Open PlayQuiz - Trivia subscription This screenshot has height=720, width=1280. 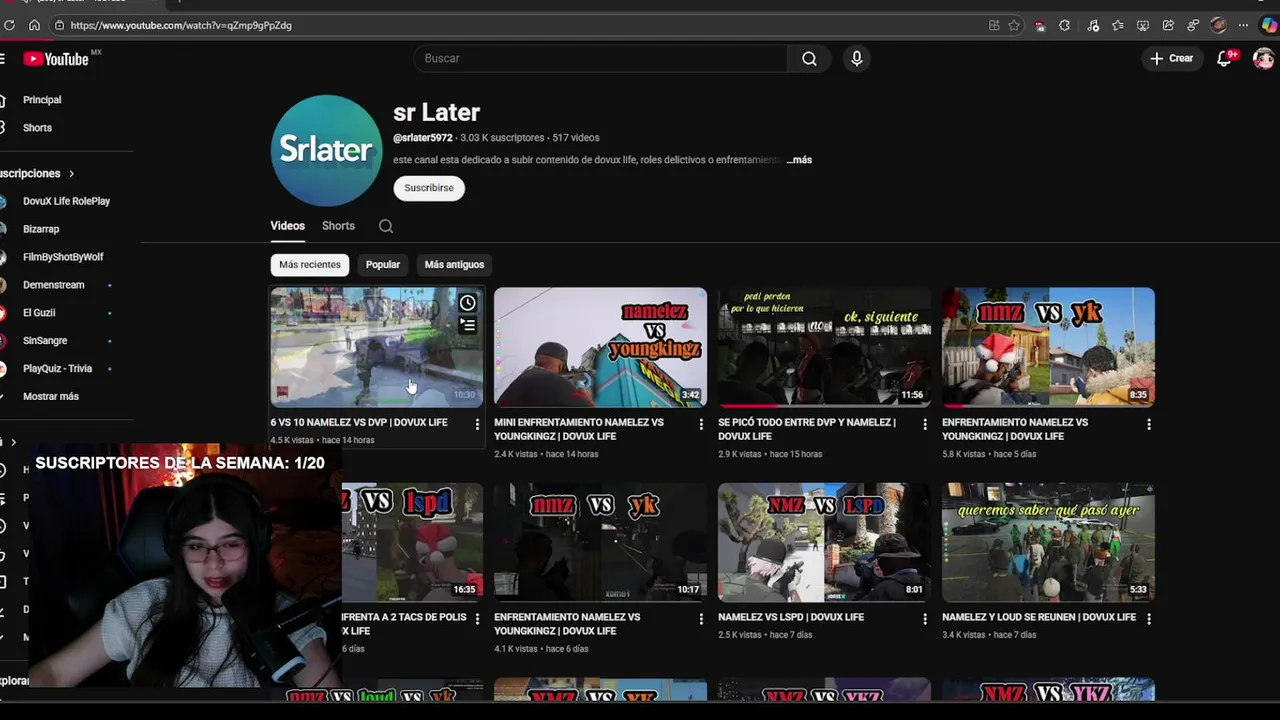tap(57, 369)
